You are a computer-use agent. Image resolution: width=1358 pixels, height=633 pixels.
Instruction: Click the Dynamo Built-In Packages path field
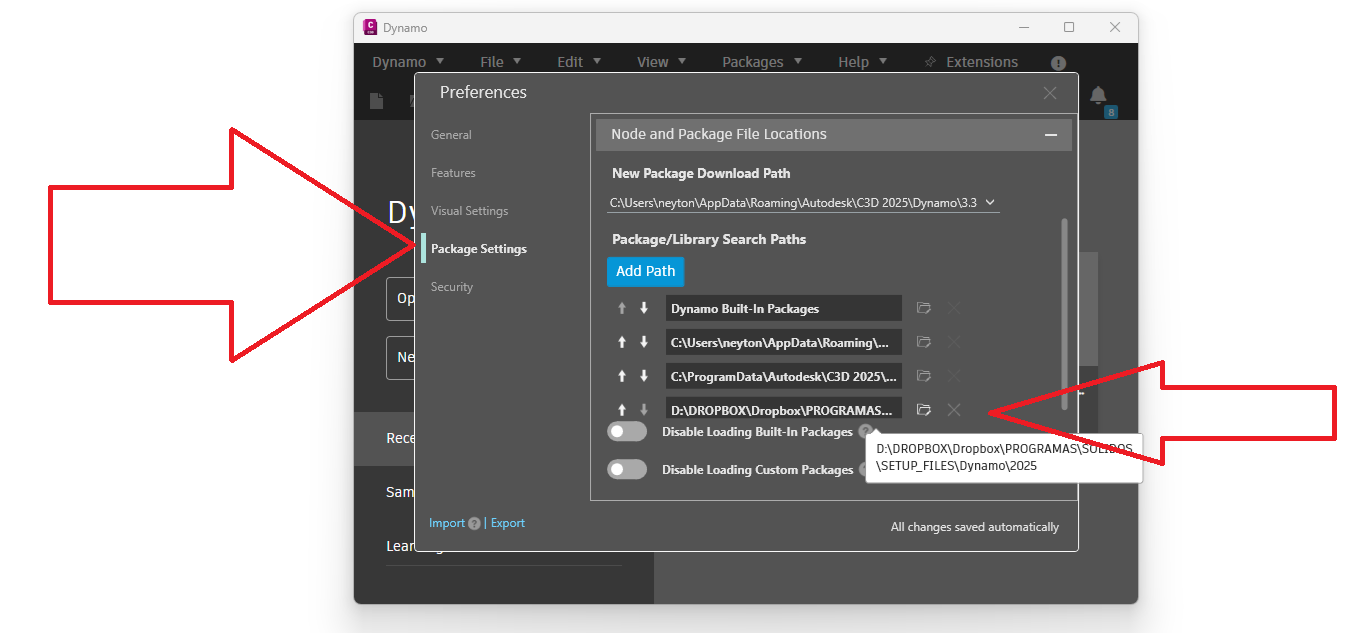click(x=784, y=308)
